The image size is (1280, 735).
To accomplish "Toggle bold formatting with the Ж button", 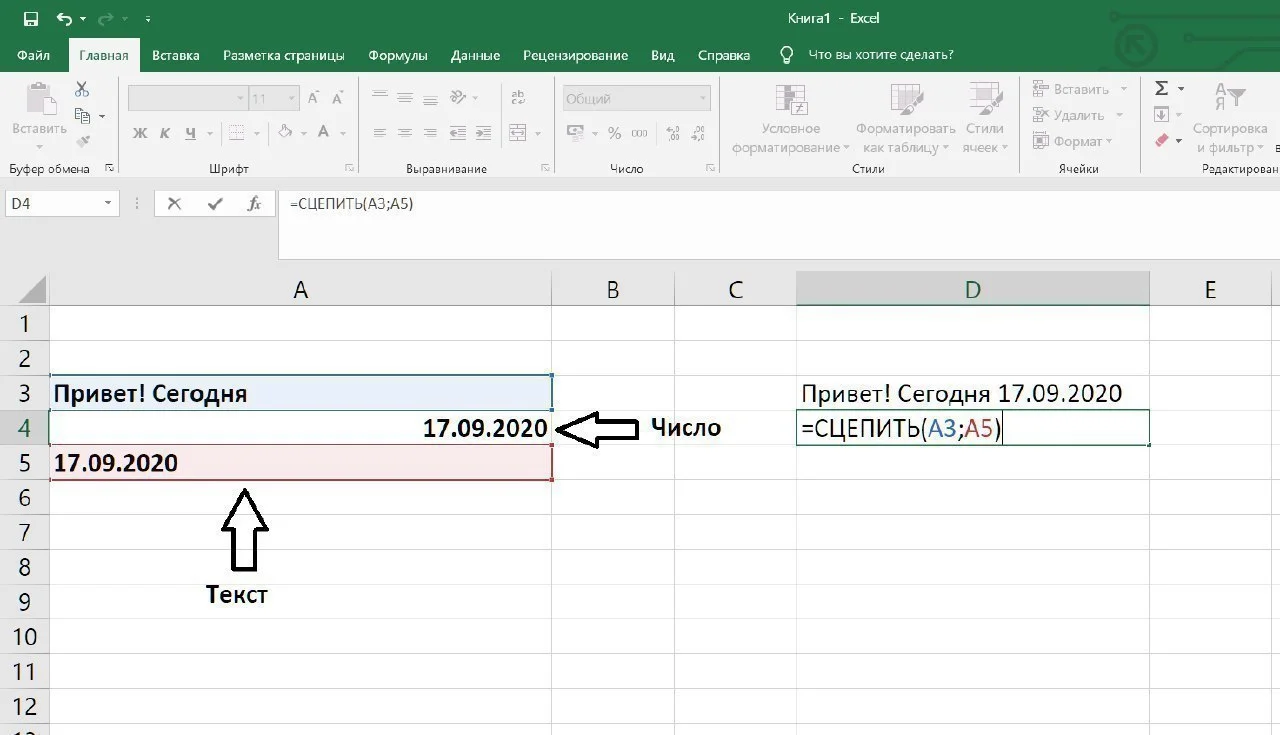I will point(140,132).
